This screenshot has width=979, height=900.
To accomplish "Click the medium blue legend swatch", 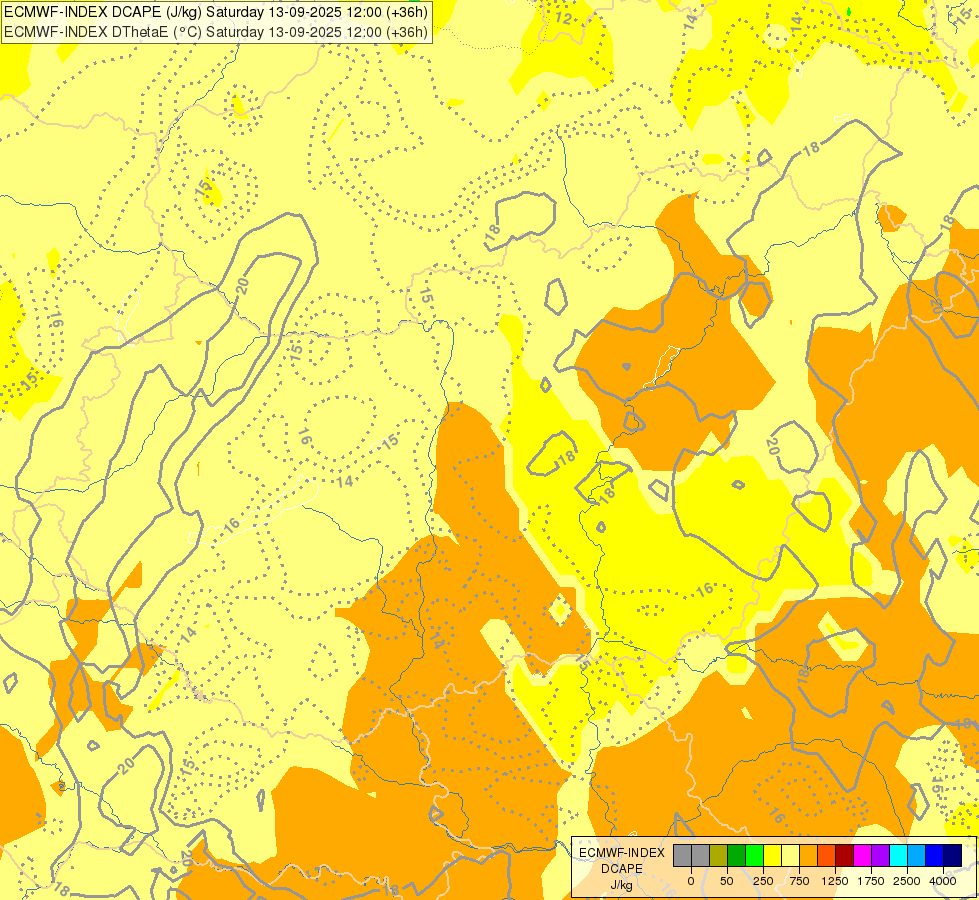I will (935, 855).
